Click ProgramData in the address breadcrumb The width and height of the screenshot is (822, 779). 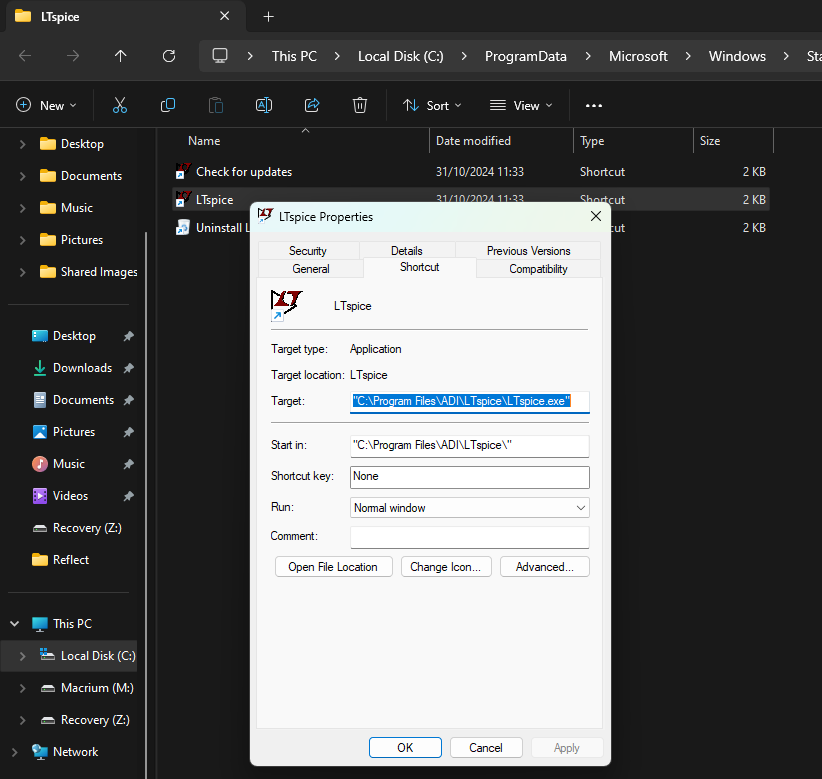coord(525,56)
